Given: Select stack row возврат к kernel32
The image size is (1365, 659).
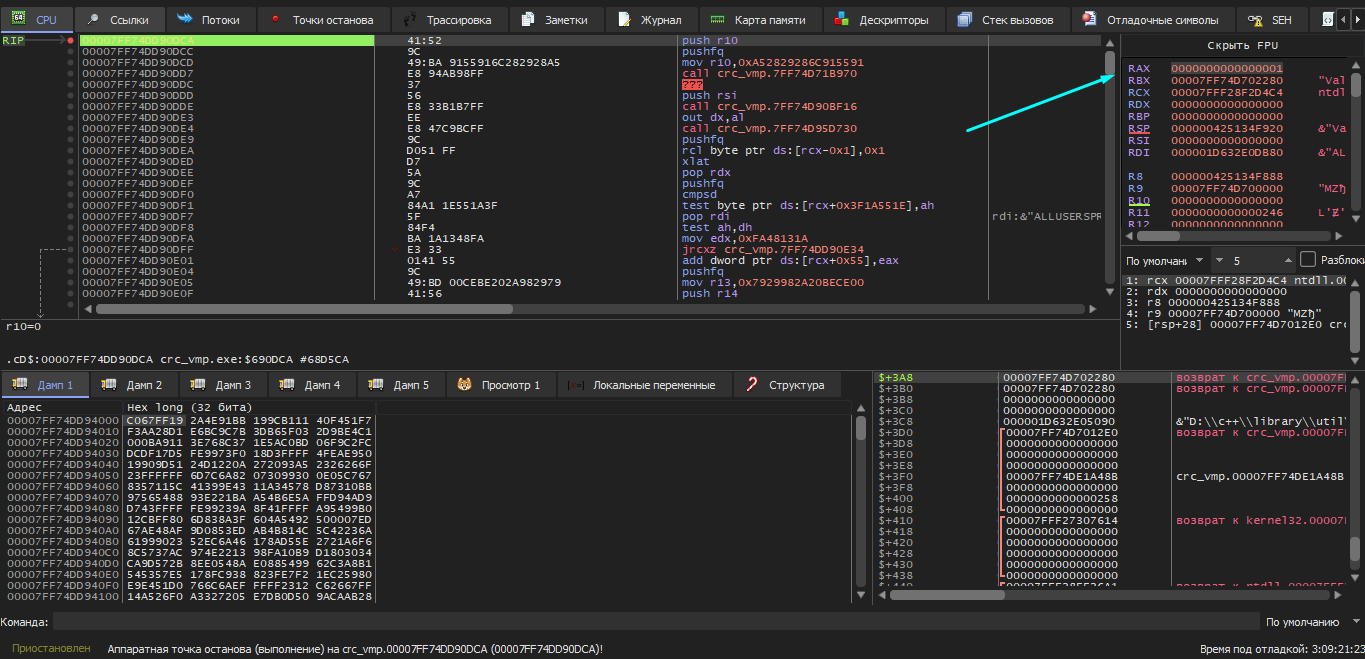Looking at the screenshot, I should [1262, 520].
